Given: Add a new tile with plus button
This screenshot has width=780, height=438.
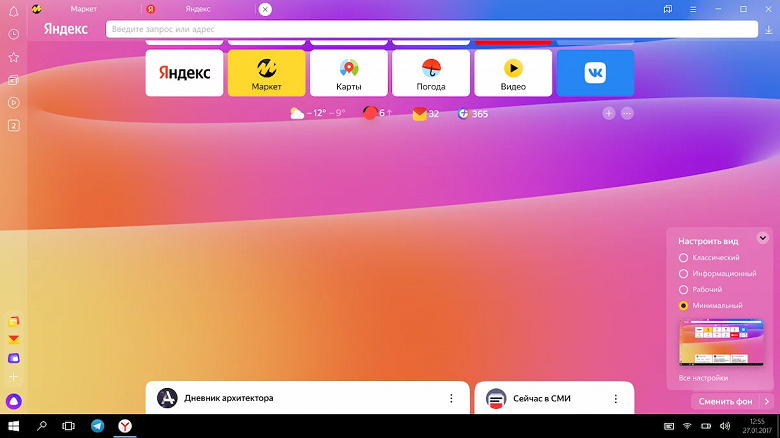Looking at the screenshot, I should (608, 114).
